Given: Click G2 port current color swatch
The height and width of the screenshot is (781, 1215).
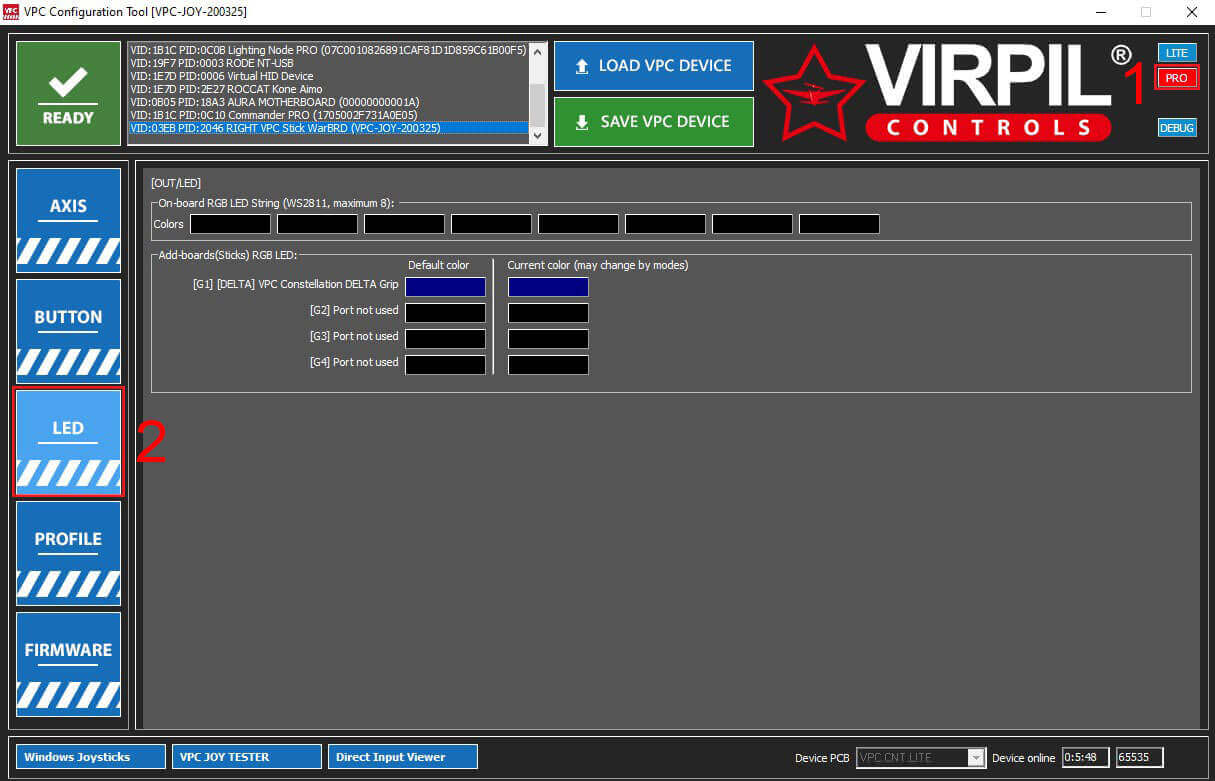Looking at the screenshot, I should pos(548,313).
